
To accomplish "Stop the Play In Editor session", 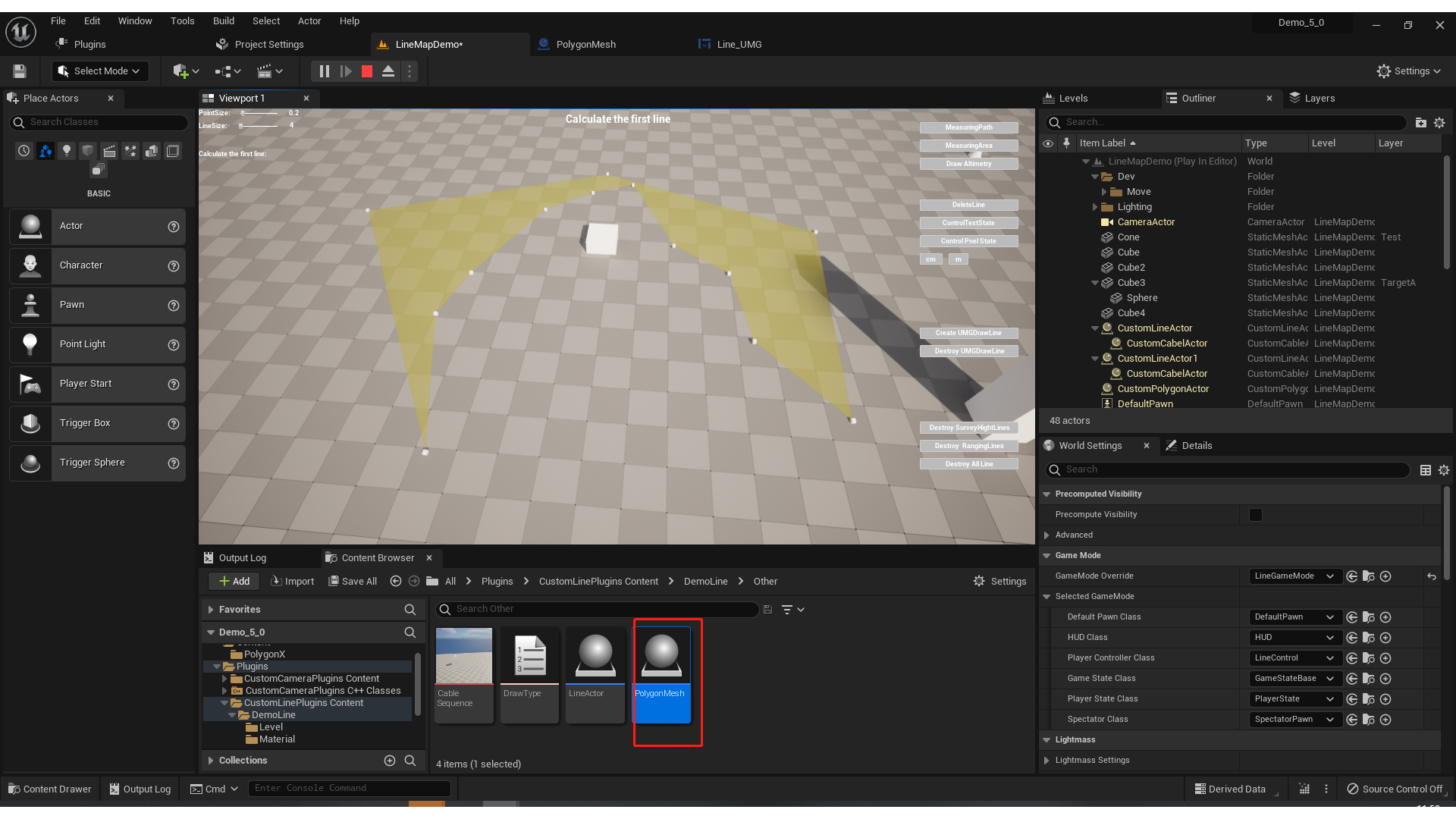I will point(366,71).
